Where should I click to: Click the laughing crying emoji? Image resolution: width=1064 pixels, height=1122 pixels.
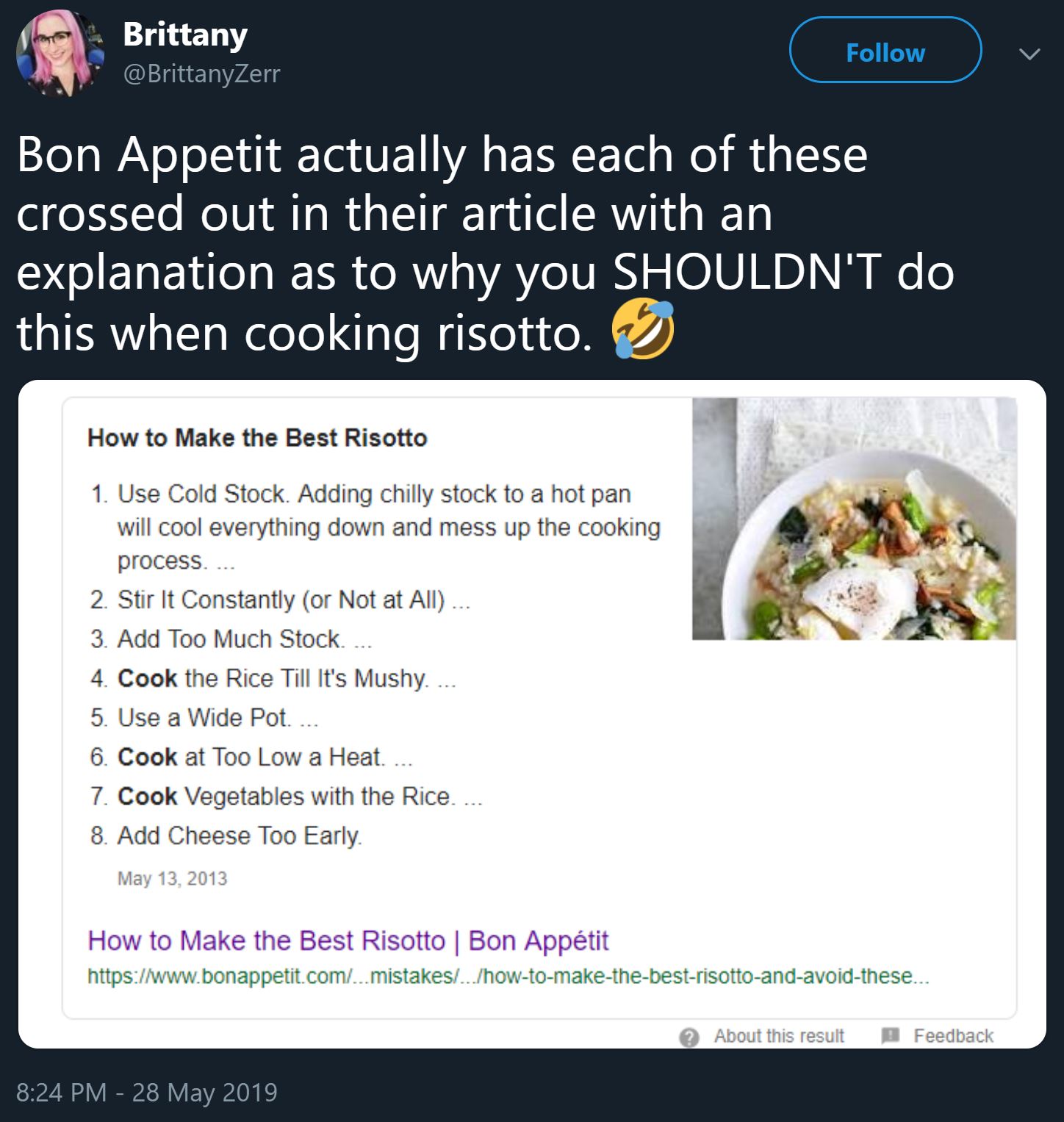[x=644, y=329]
